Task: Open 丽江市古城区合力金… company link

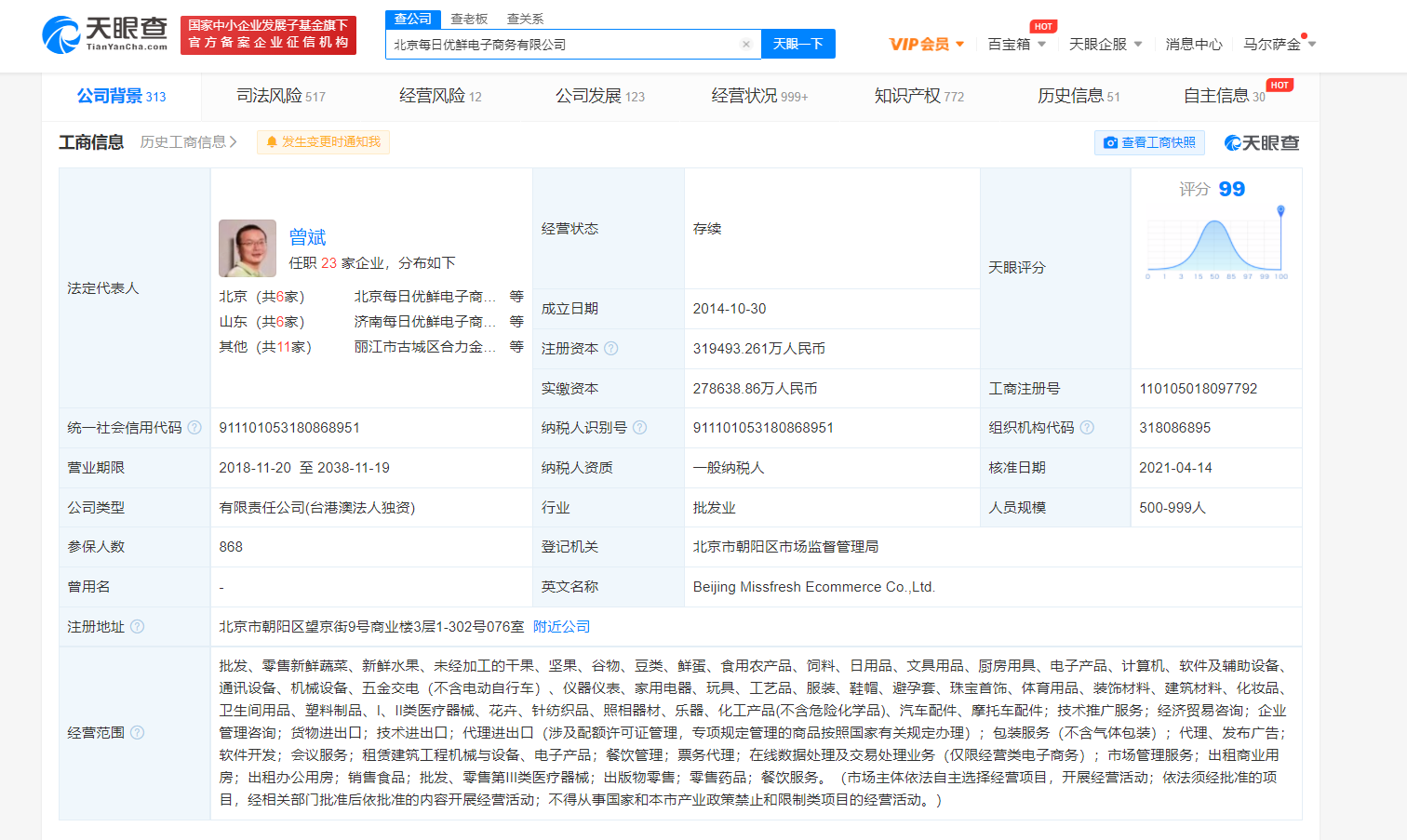Action: (x=425, y=347)
